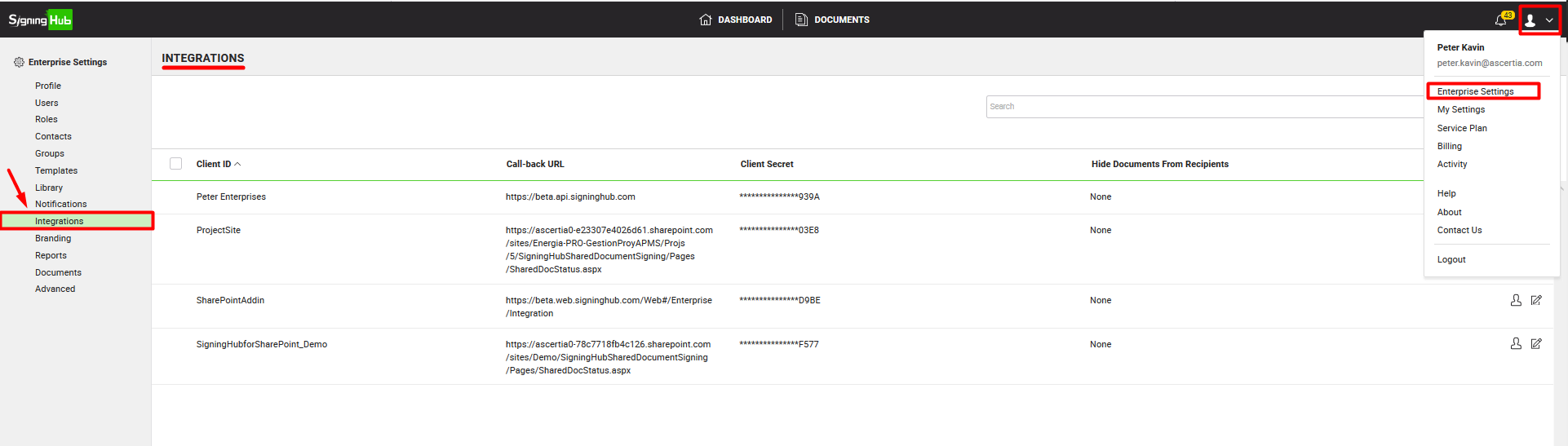Image resolution: width=1568 pixels, height=446 pixels.
Task: Click the SharePointAddin client ID
Action: pos(230,300)
